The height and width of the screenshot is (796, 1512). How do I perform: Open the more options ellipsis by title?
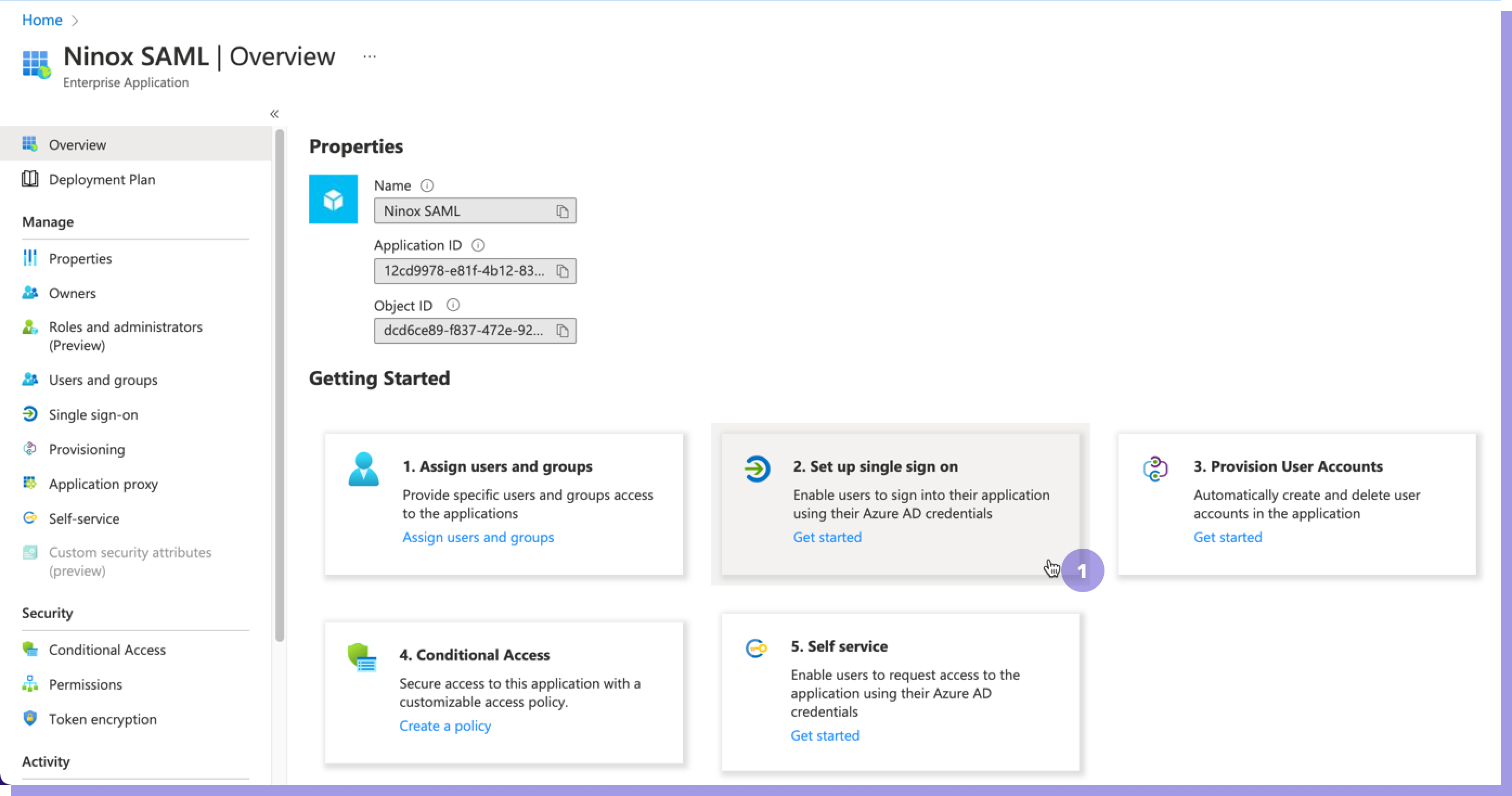(x=369, y=56)
